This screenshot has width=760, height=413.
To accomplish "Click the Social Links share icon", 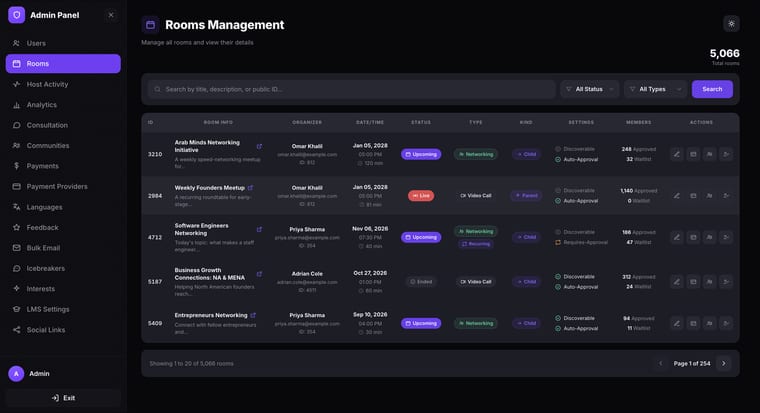I will point(16,330).
